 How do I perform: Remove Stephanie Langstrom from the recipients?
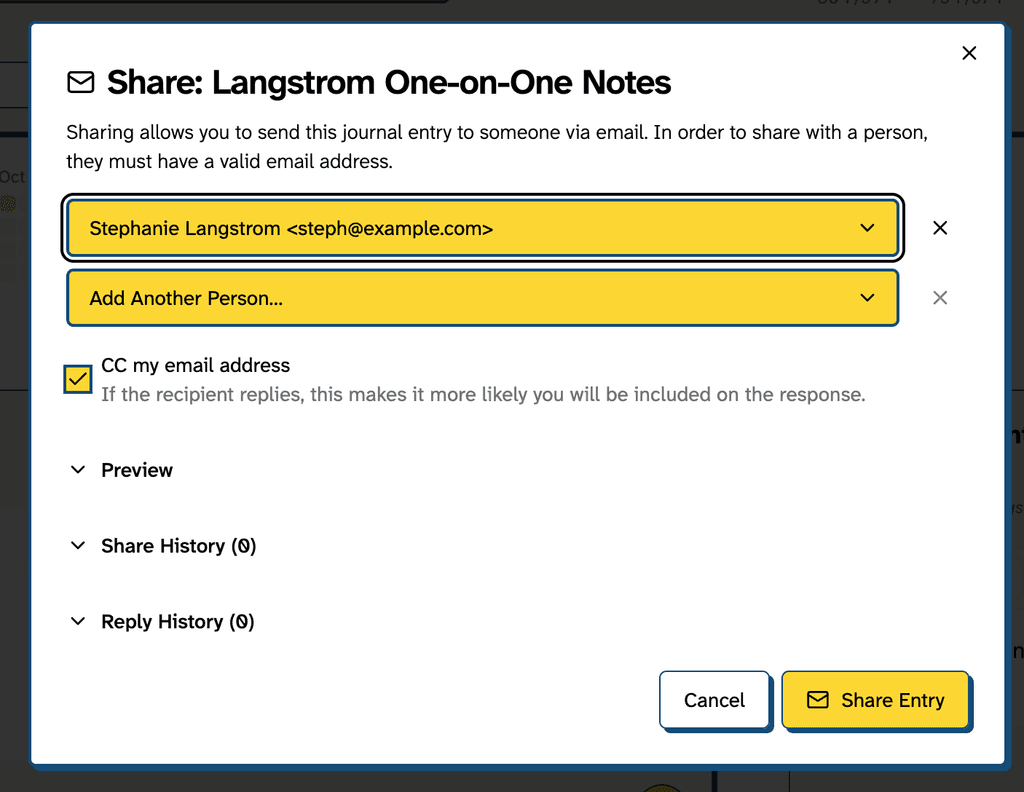point(939,228)
